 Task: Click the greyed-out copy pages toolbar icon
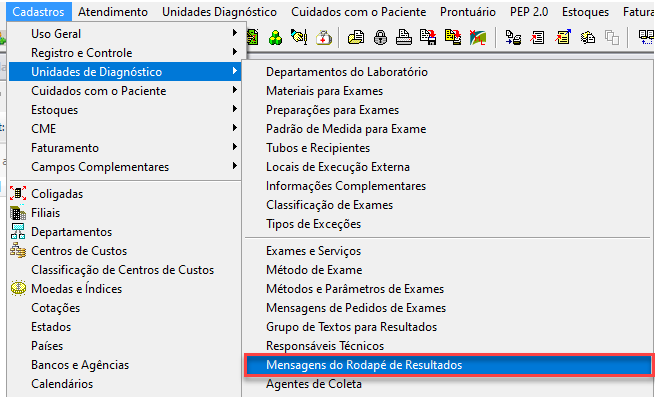click(612, 38)
